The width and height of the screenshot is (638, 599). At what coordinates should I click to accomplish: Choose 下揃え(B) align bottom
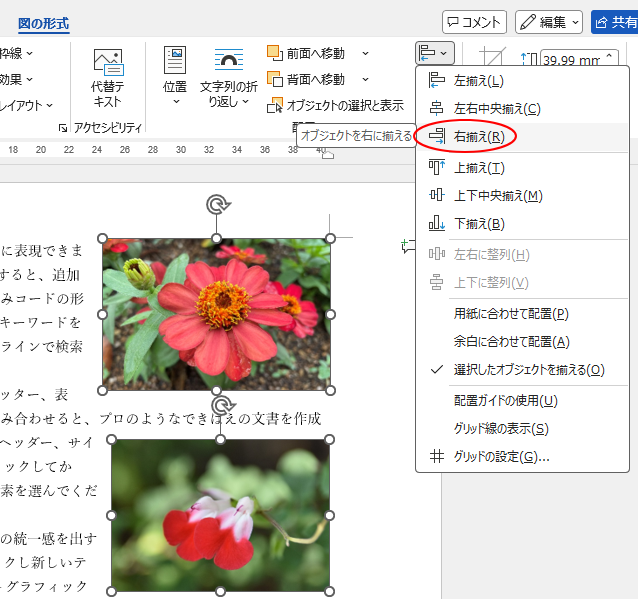click(x=522, y=224)
